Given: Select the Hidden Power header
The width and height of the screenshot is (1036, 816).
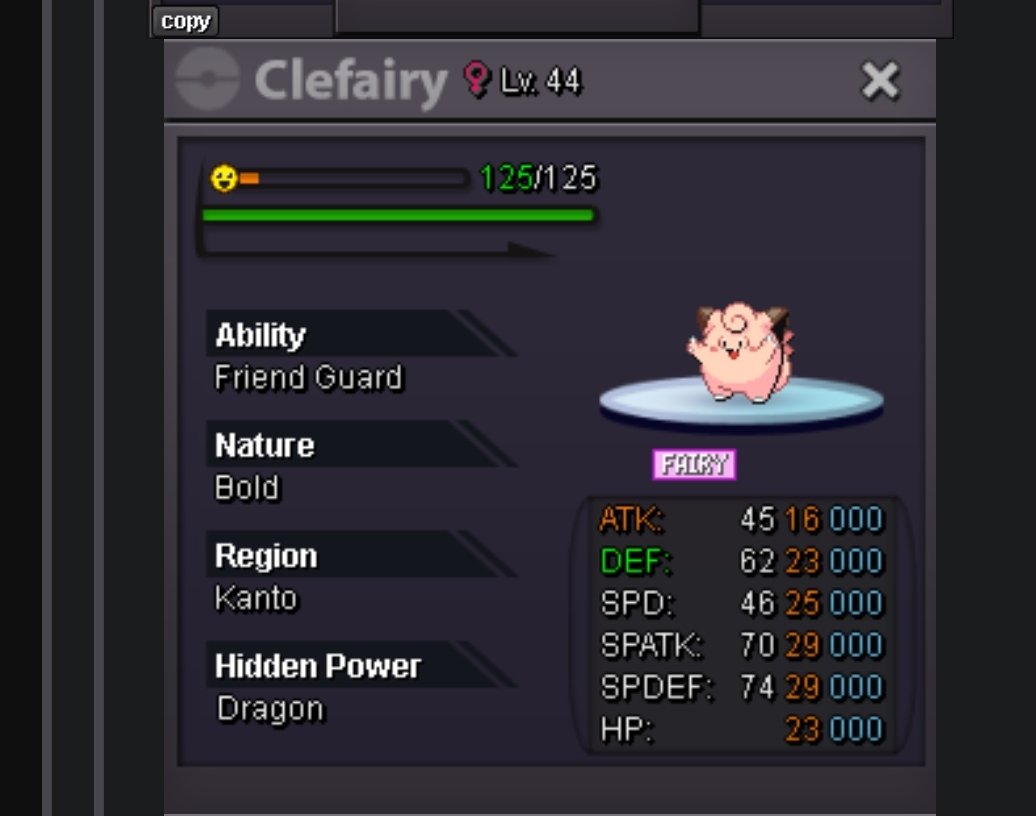Looking at the screenshot, I should pyautogui.click(x=317, y=666).
